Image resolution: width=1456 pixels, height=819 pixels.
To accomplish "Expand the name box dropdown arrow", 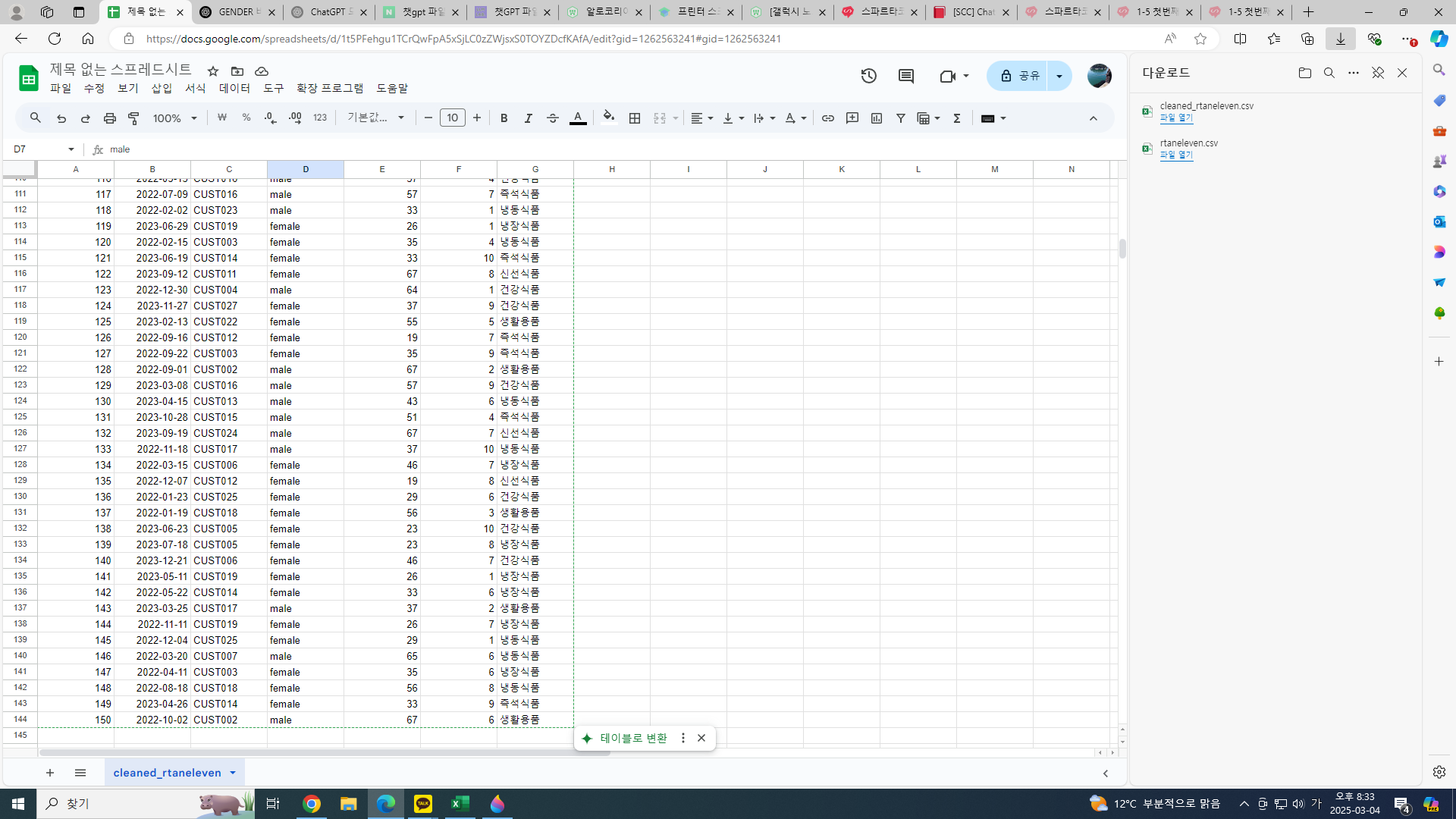I will pos(71,149).
